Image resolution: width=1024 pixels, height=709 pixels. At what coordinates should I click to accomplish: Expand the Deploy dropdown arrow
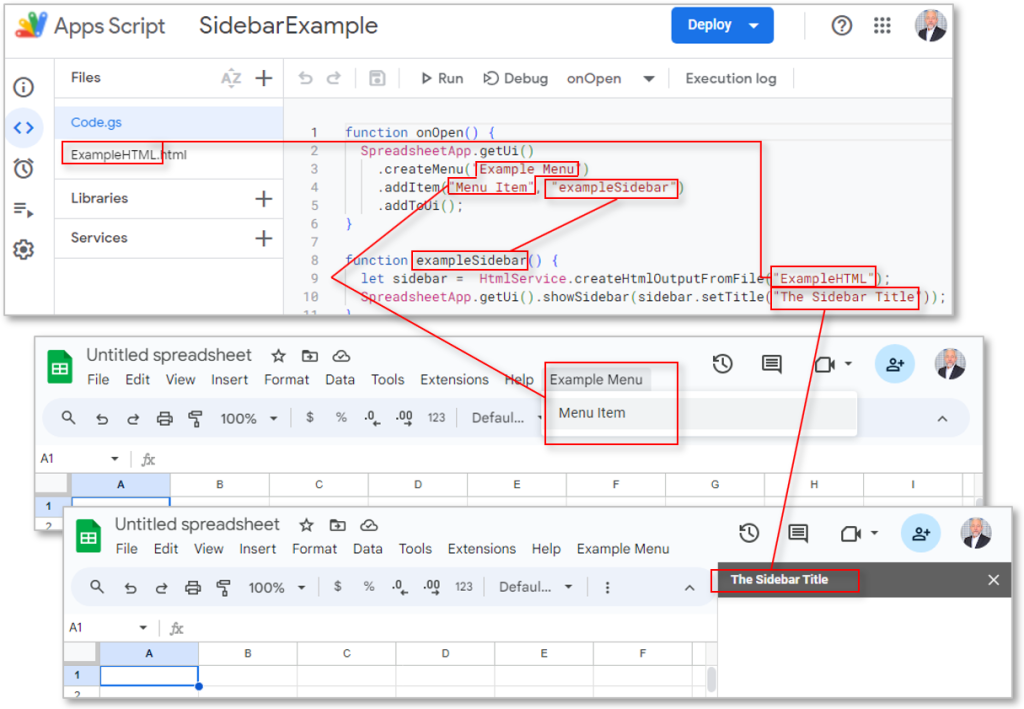point(752,25)
